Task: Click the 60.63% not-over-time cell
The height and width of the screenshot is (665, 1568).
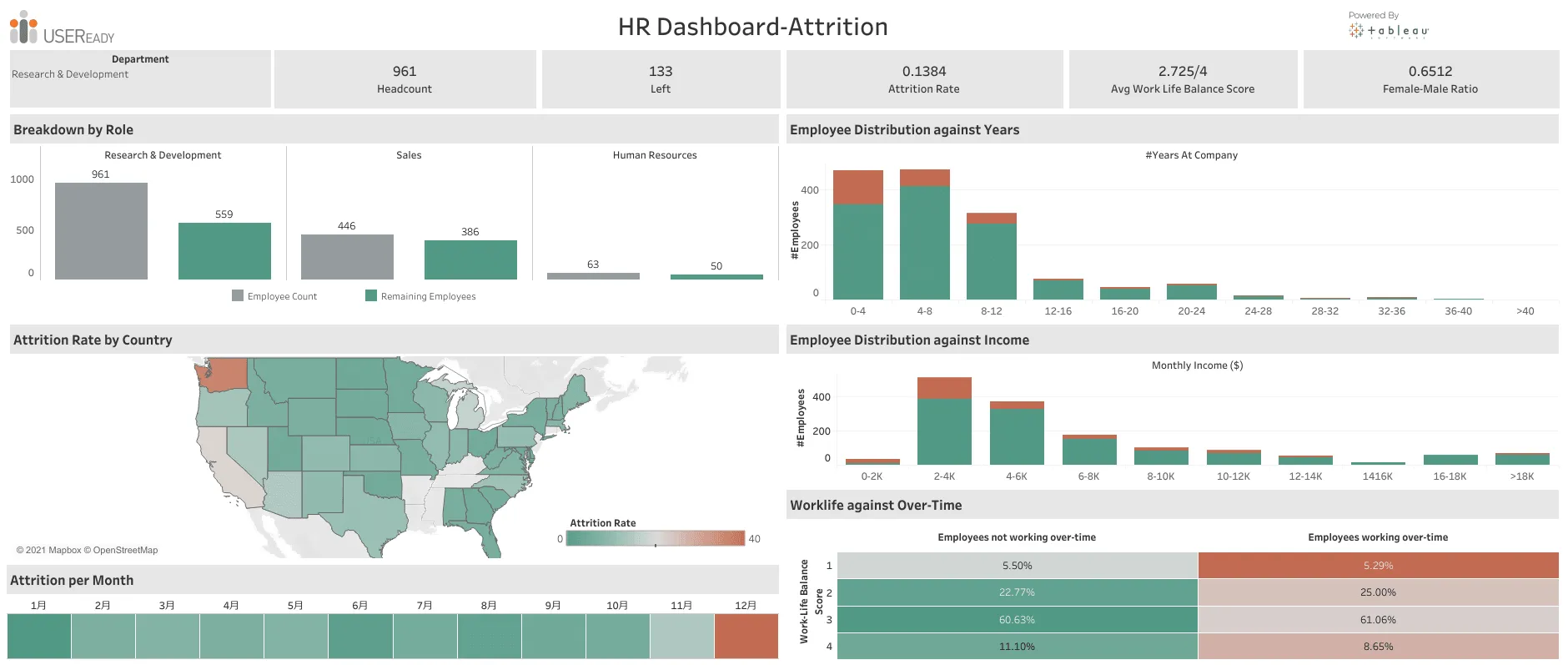Action: point(1018,620)
